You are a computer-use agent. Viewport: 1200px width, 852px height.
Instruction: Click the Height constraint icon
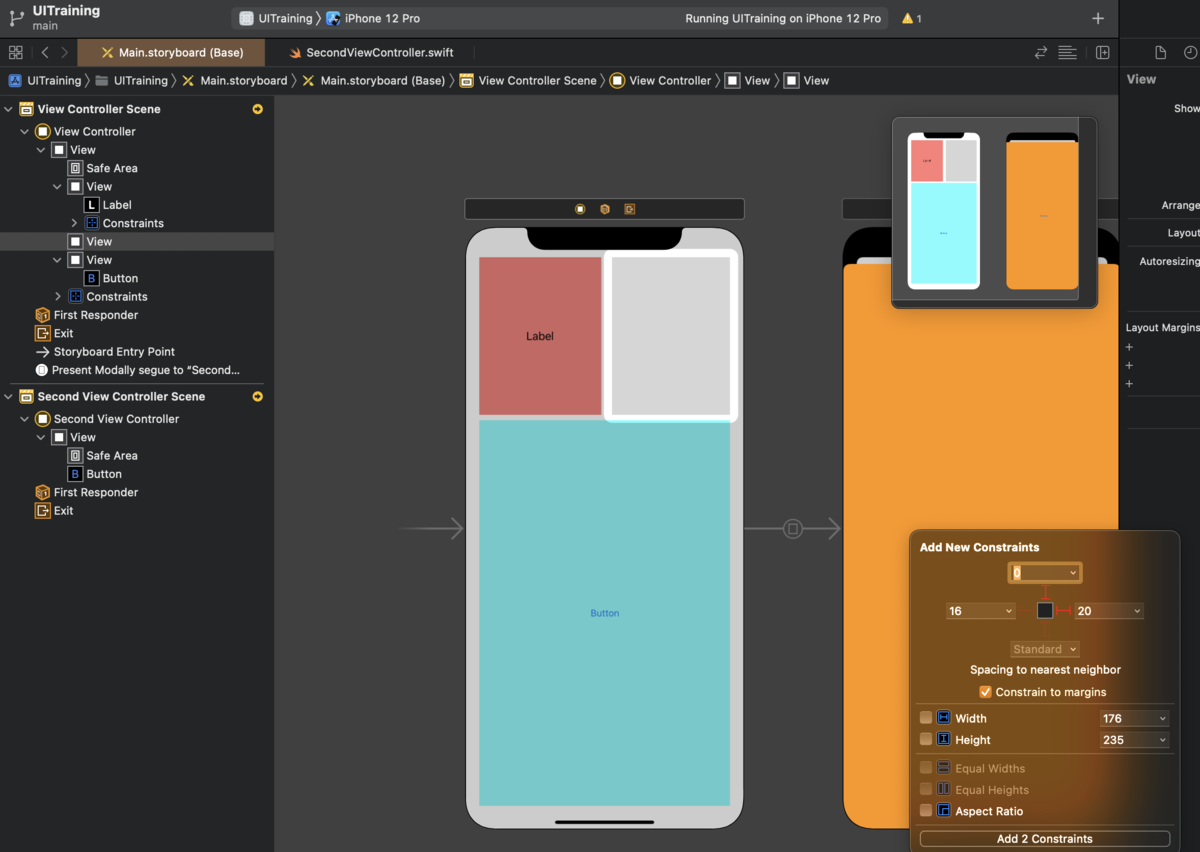click(943, 740)
